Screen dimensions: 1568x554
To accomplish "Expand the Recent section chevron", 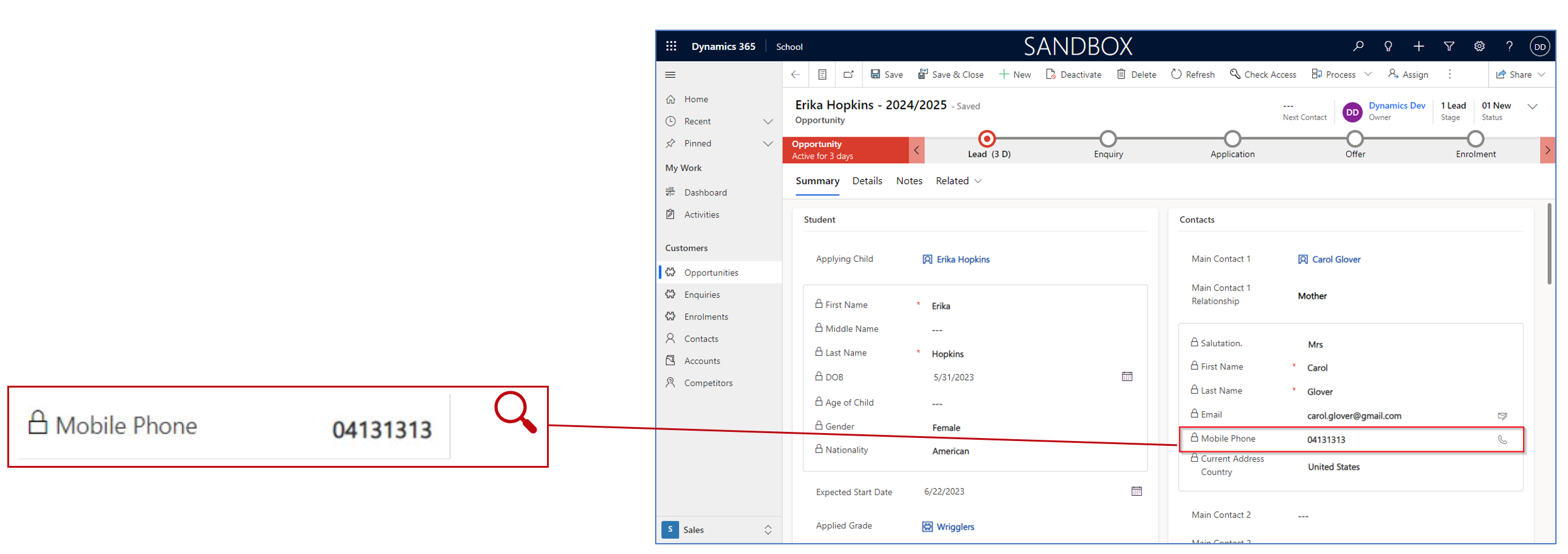I will [x=768, y=121].
